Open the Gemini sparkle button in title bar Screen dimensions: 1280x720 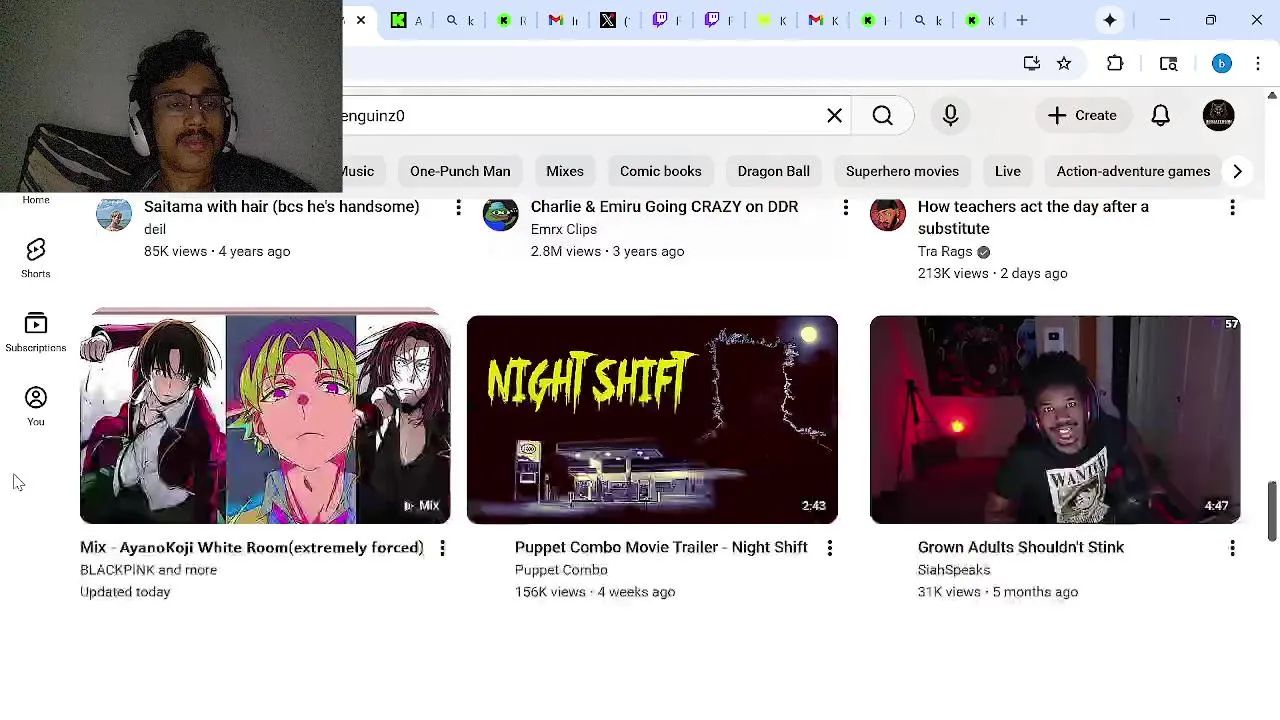click(x=1110, y=20)
